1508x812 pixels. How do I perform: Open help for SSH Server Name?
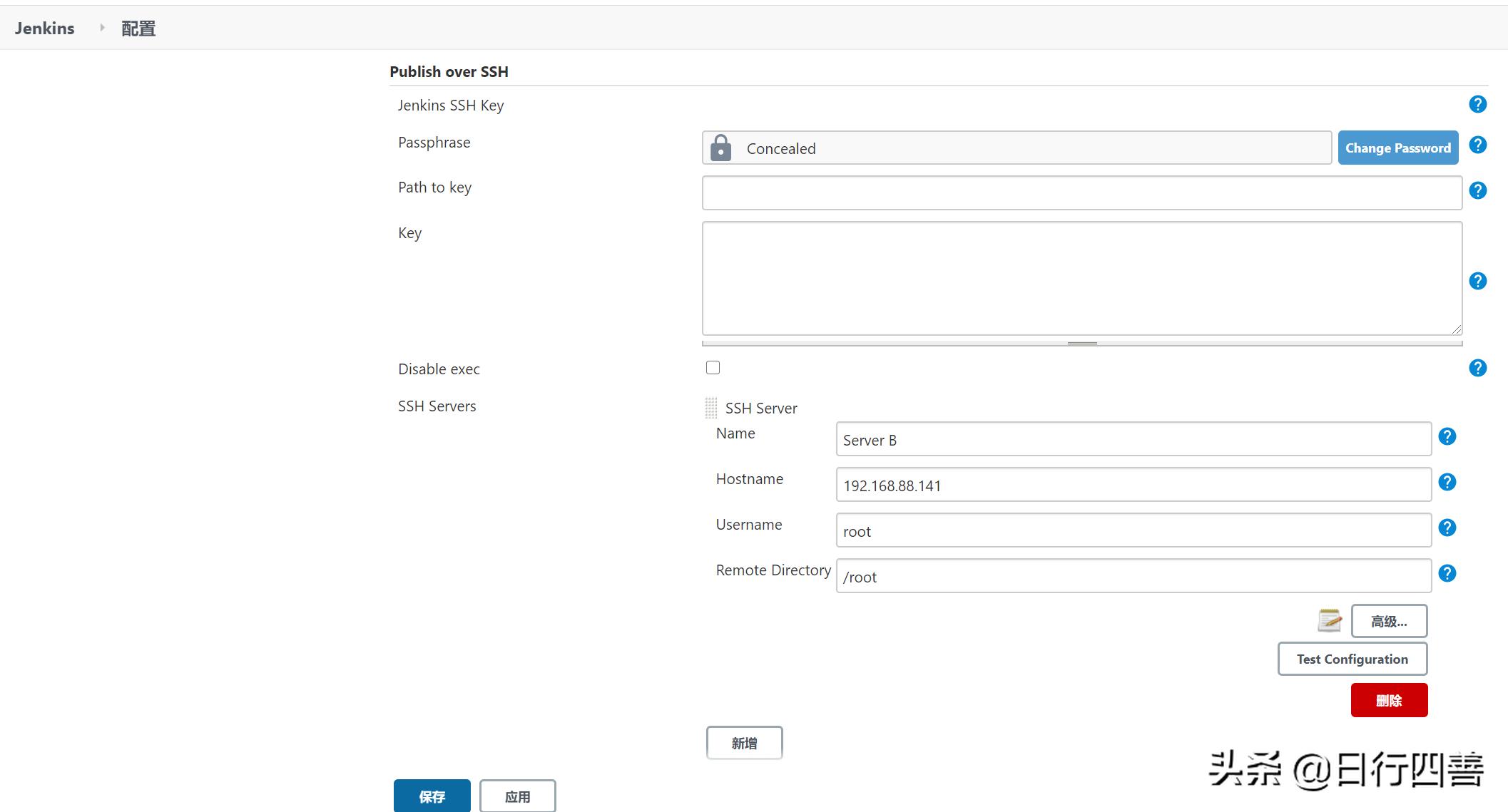click(x=1447, y=436)
